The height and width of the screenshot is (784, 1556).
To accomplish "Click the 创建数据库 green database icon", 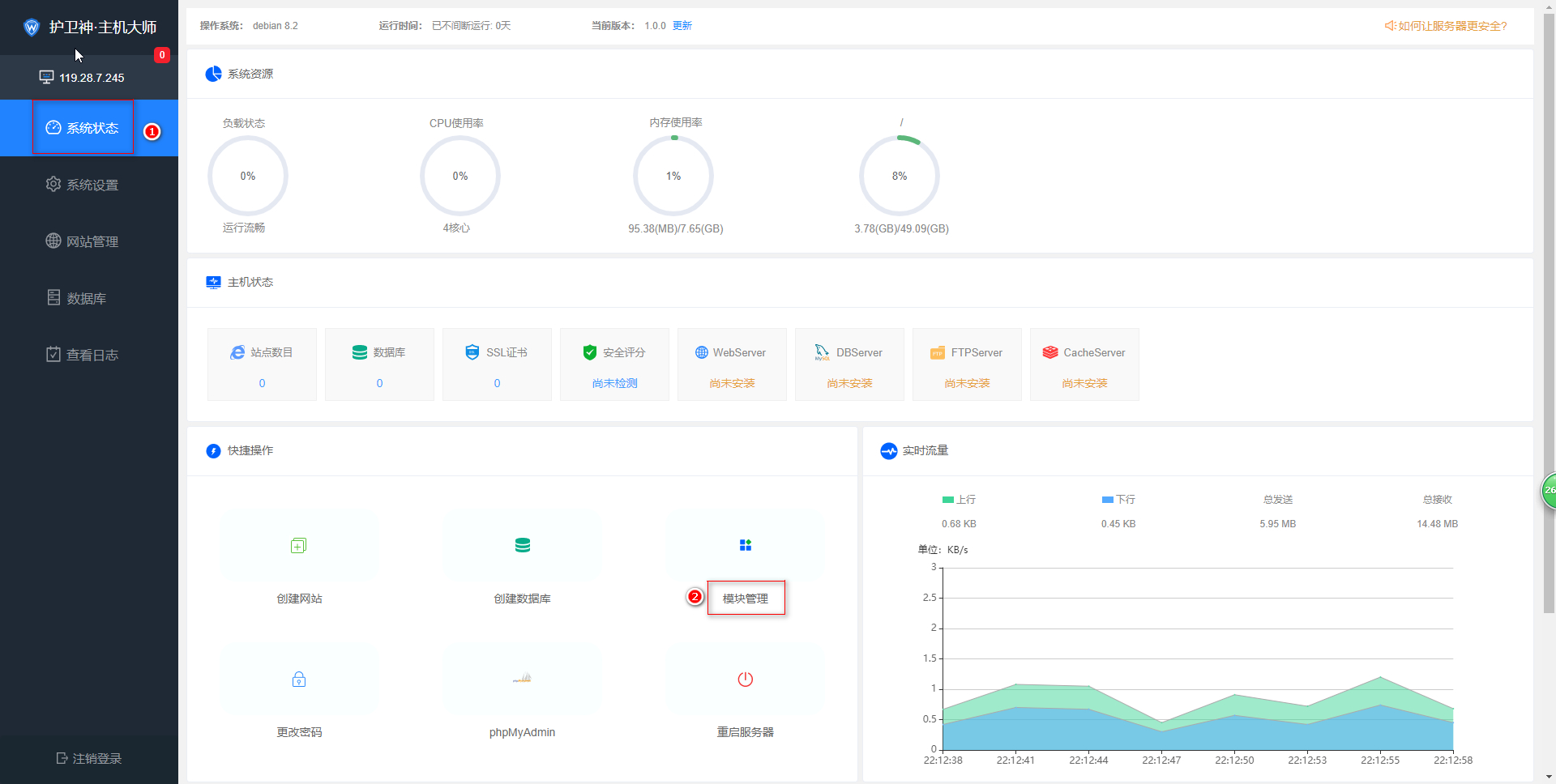I will tap(523, 545).
